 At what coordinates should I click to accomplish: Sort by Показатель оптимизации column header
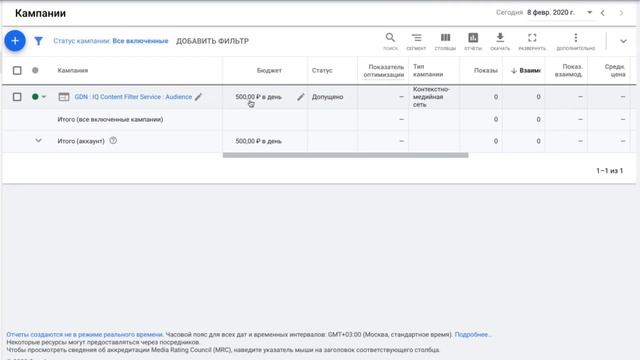pyautogui.click(x=384, y=70)
